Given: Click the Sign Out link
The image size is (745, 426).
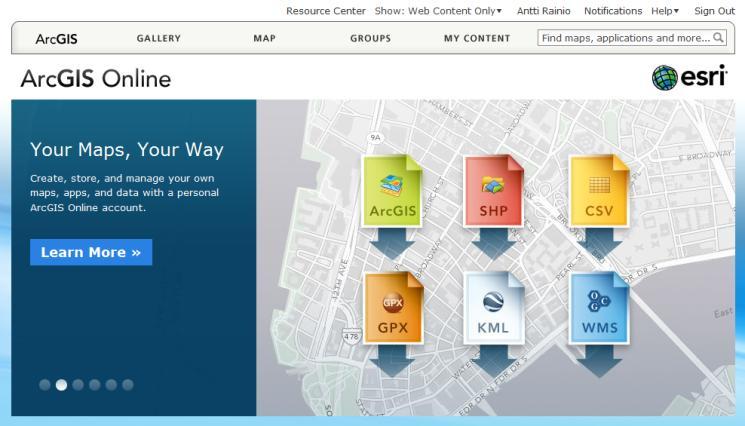Looking at the screenshot, I should tap(714, 11).
